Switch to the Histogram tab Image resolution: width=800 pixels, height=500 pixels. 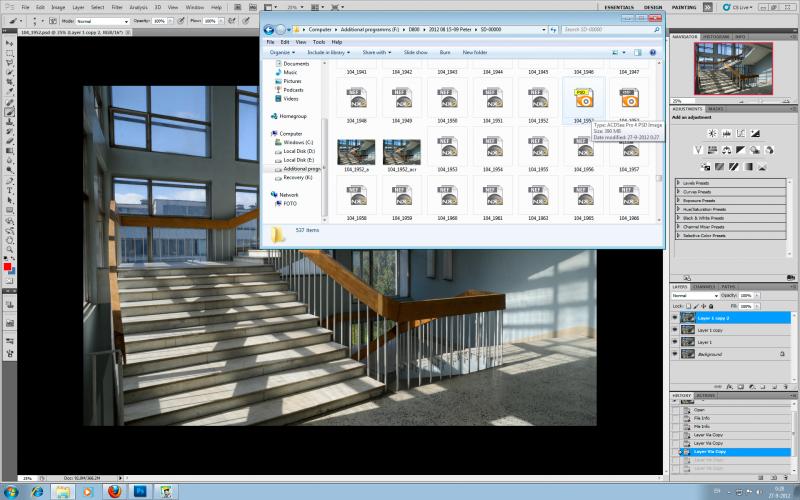tap(716, 37)
